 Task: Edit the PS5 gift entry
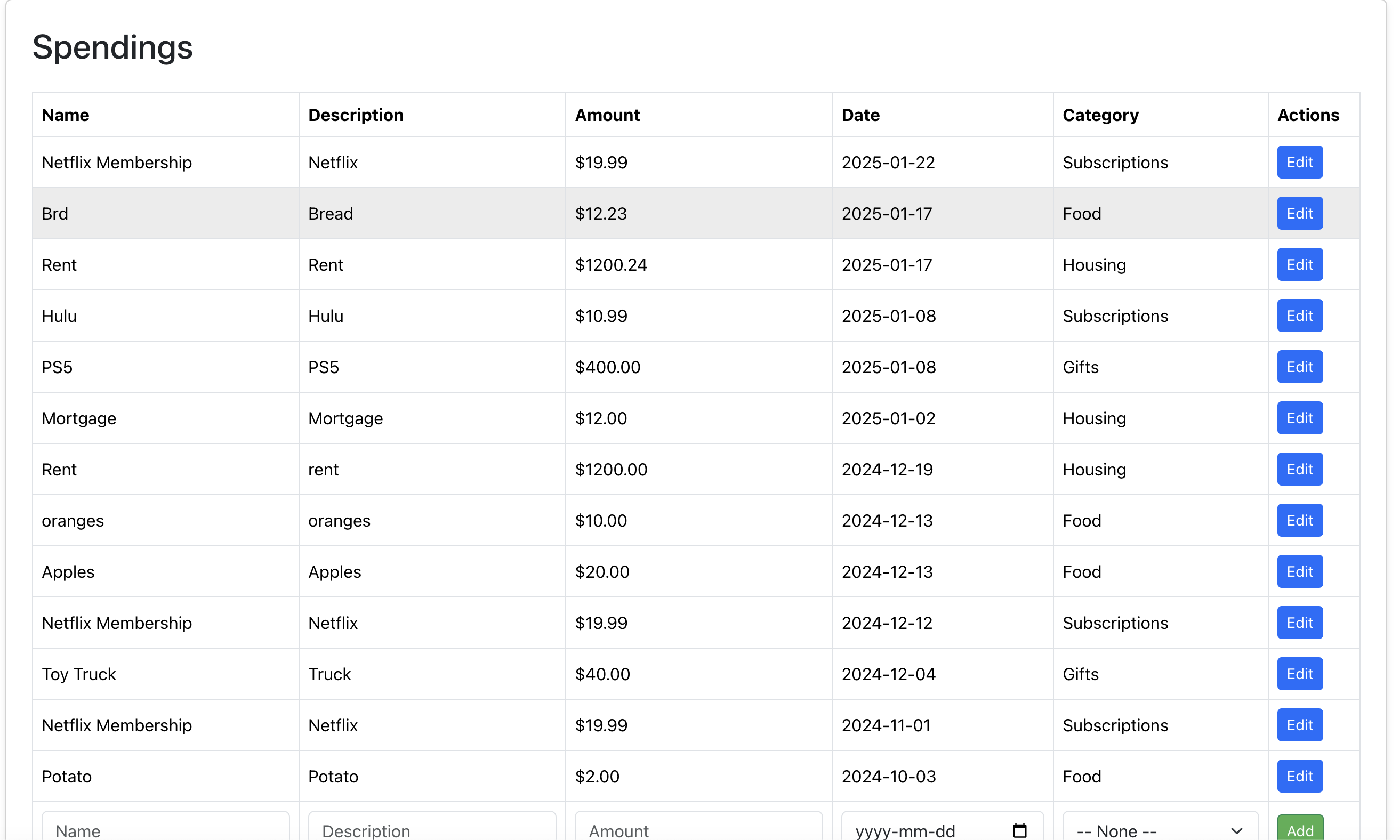[1299, 367]
